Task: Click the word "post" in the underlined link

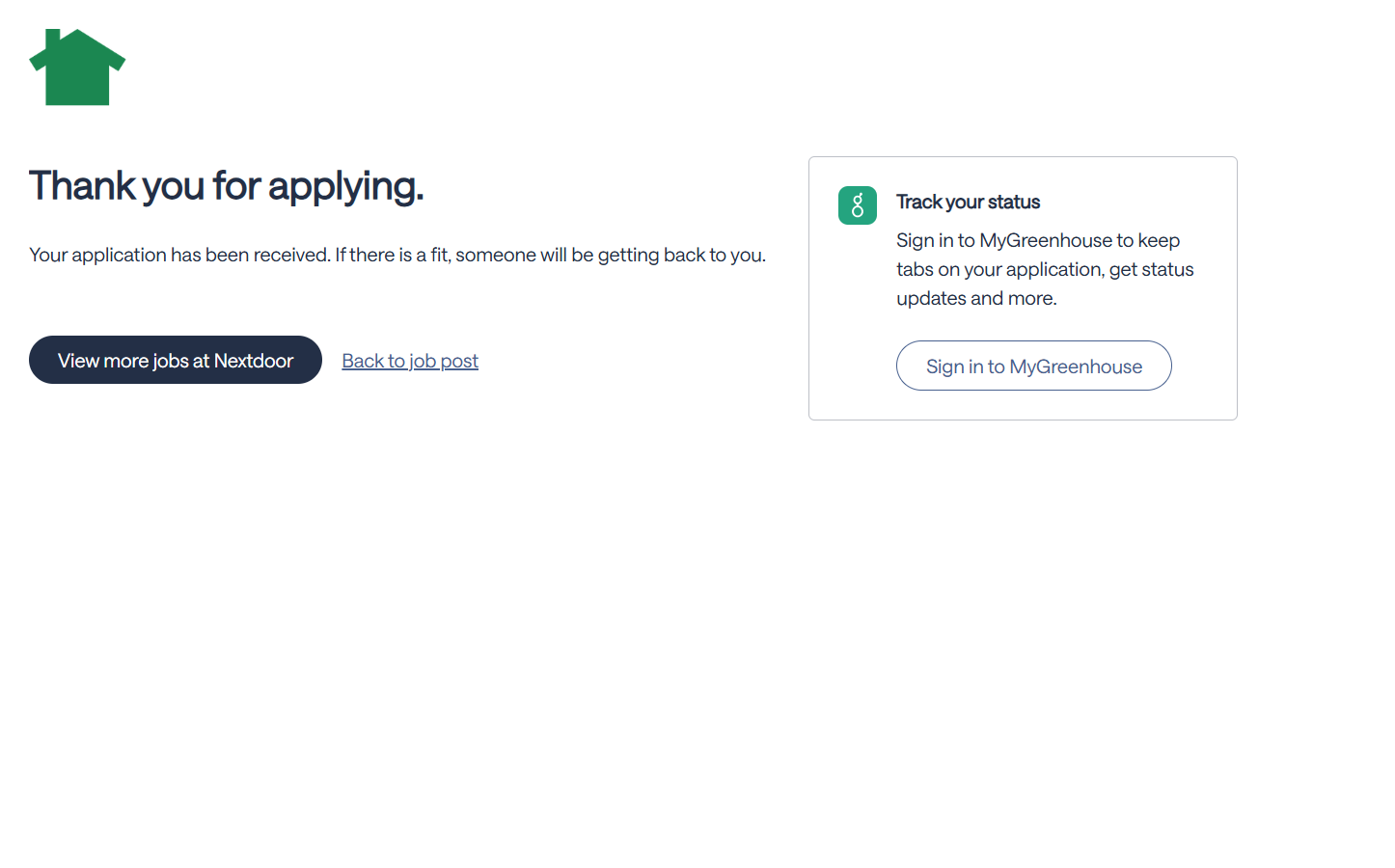Action: point(459,361)
